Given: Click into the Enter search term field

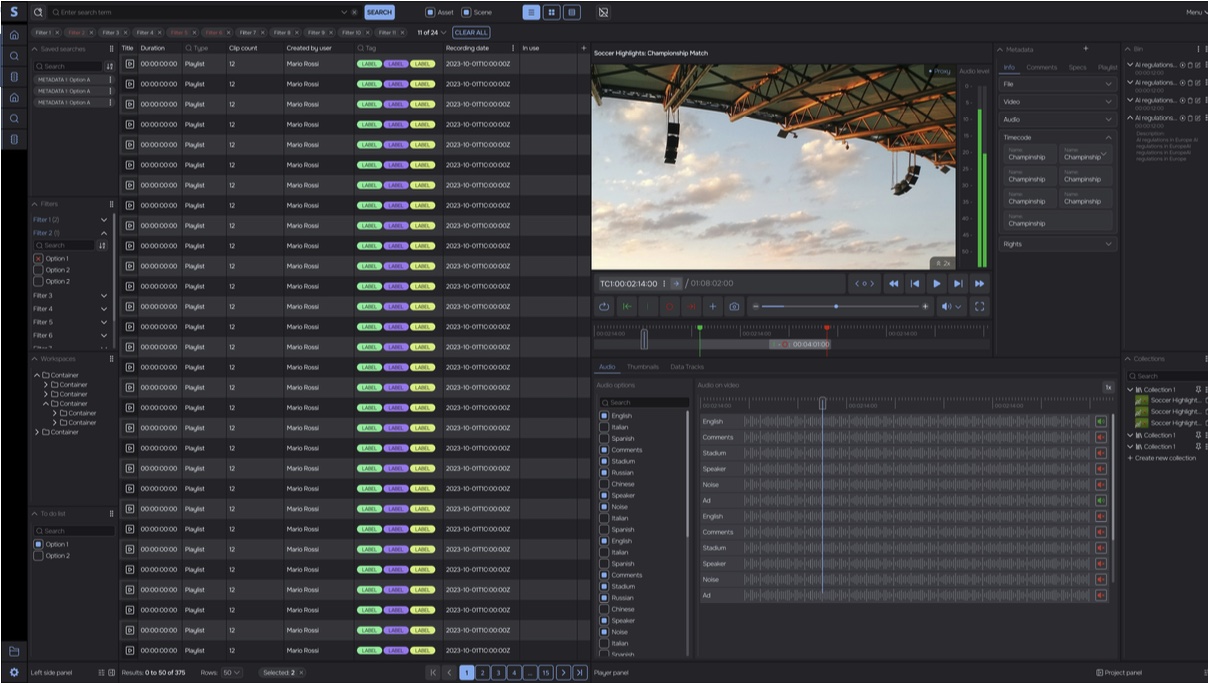Looking at the screenshot, I should 200,12.
